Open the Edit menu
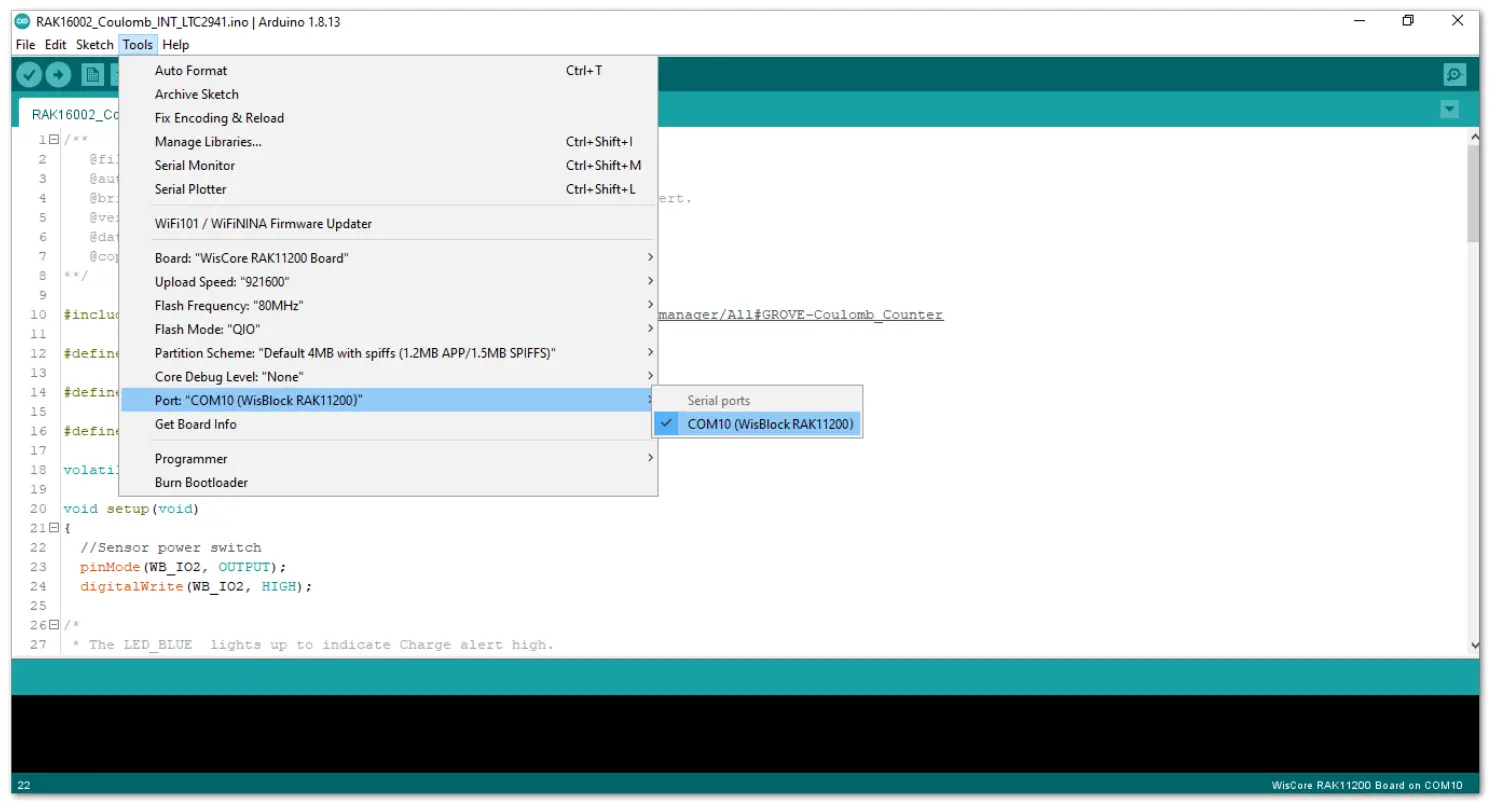Image resolution: width=1496 pixels, height=805 pixels. tap(56, 45)
